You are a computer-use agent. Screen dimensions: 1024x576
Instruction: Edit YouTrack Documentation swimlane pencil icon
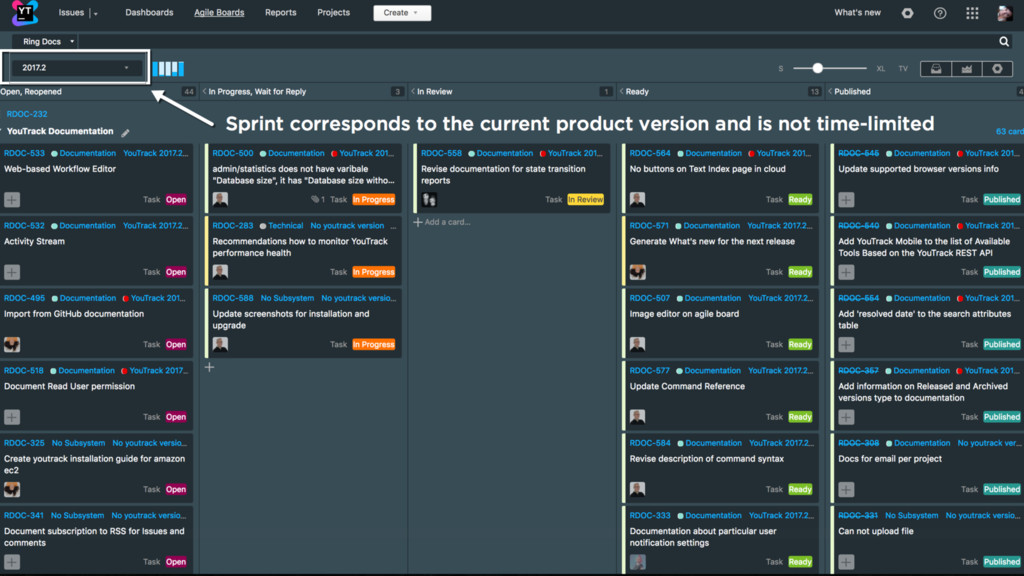click(x=125, y=133)
